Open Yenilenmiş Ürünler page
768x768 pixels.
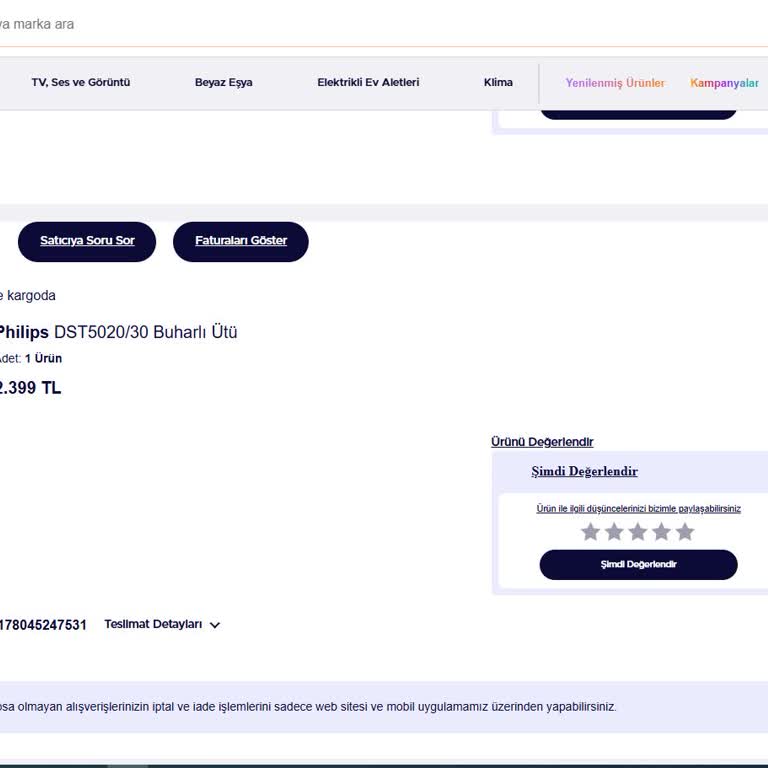click(615, 83)
